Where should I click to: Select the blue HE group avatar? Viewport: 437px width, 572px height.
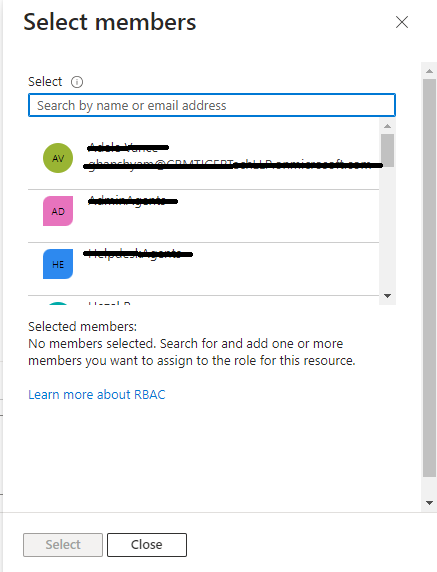[58, 264]
